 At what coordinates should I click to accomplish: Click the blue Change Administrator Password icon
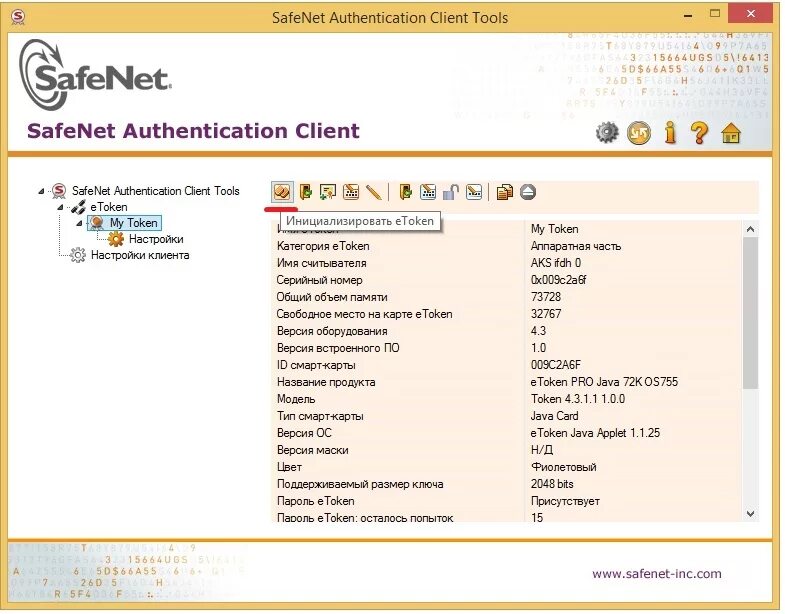coord(428,192)
